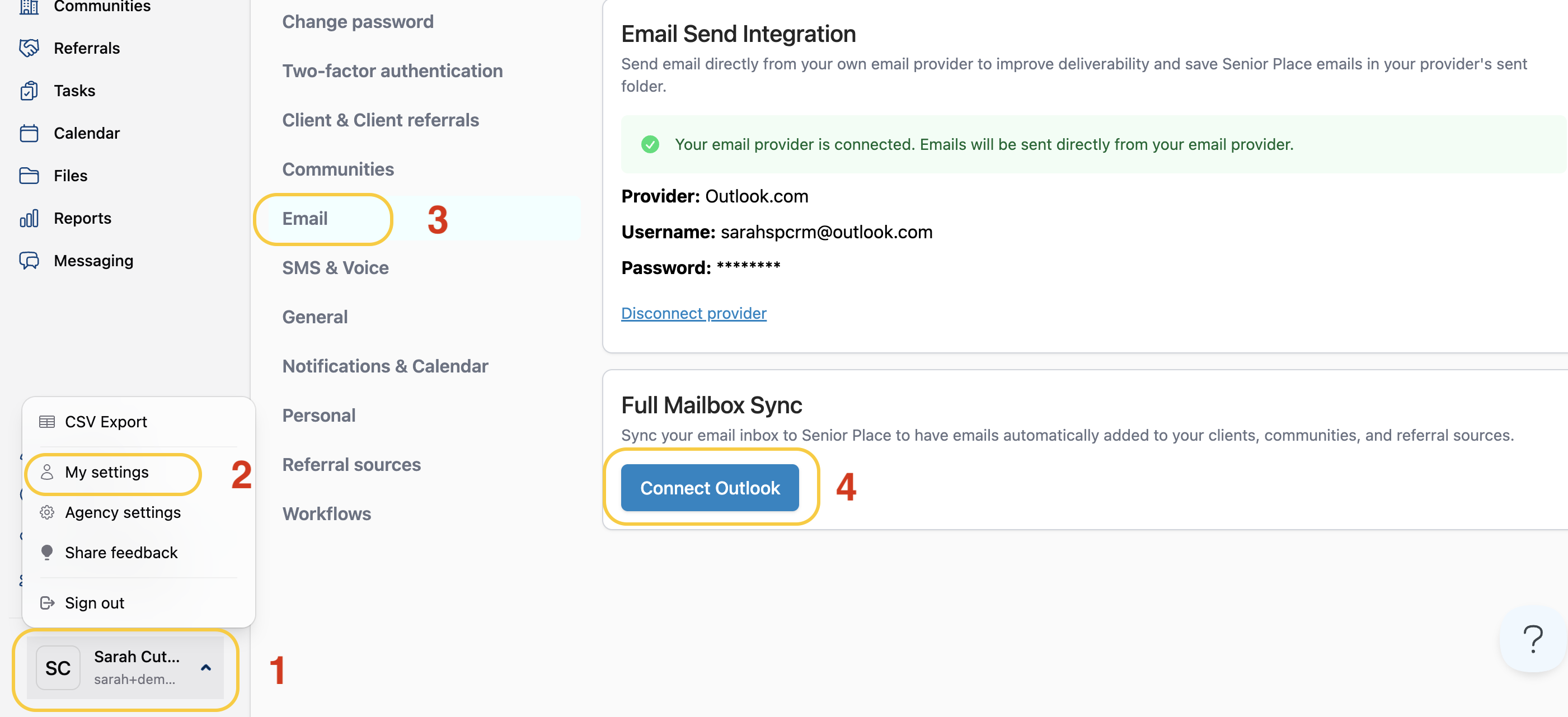Click the Messaging chat bubbles icon
This screenshot has width=1568, height=717.
29,261
